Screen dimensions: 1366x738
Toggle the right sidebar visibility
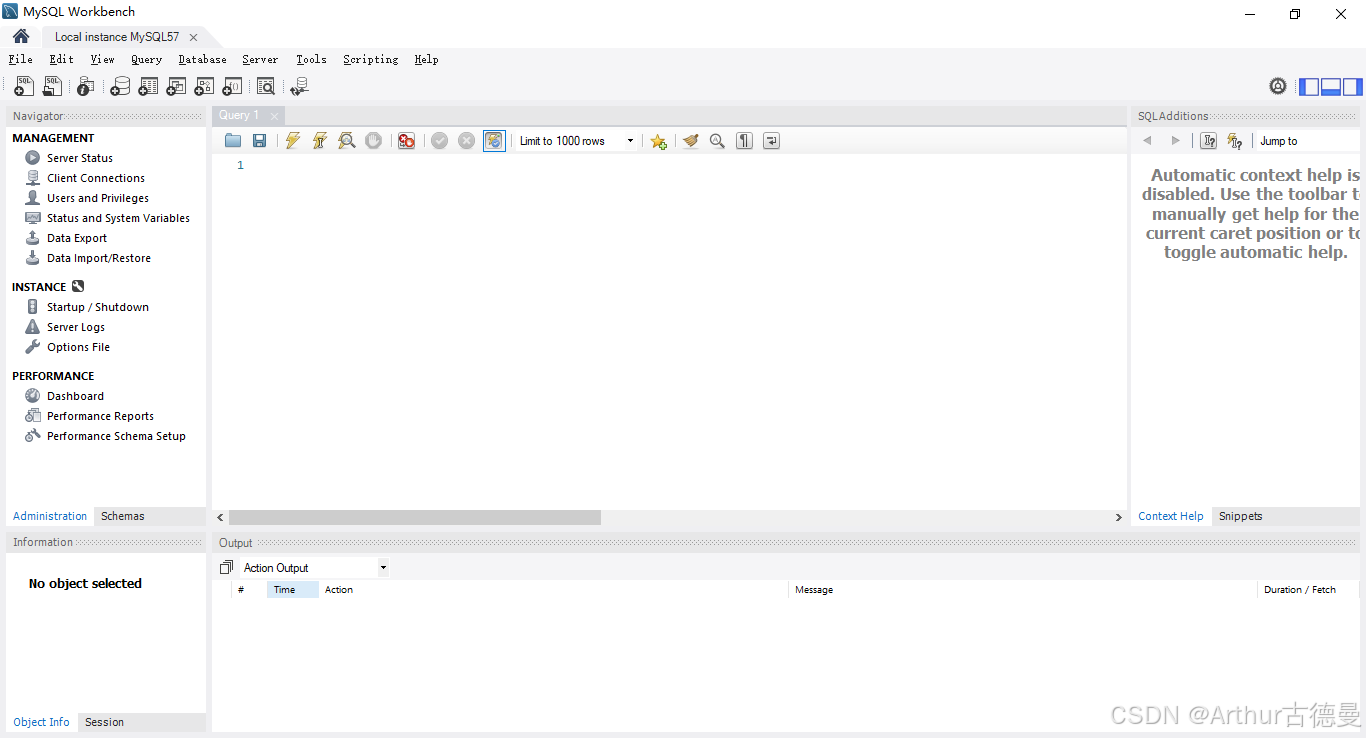(1353, 87)
